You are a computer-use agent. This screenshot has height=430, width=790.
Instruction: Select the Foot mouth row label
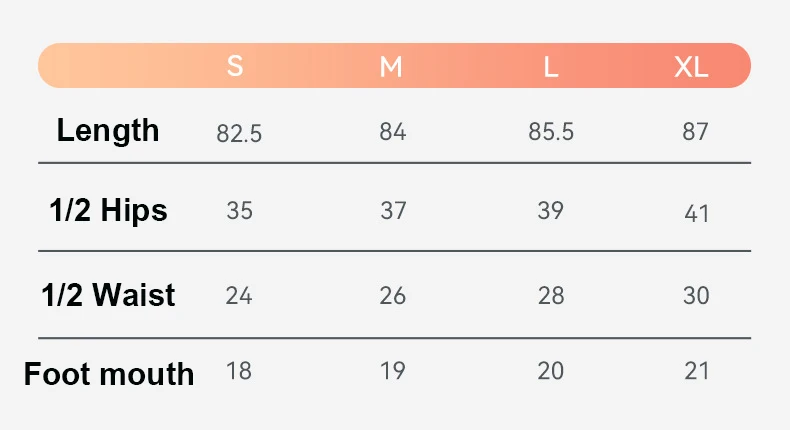click(109, 374)
